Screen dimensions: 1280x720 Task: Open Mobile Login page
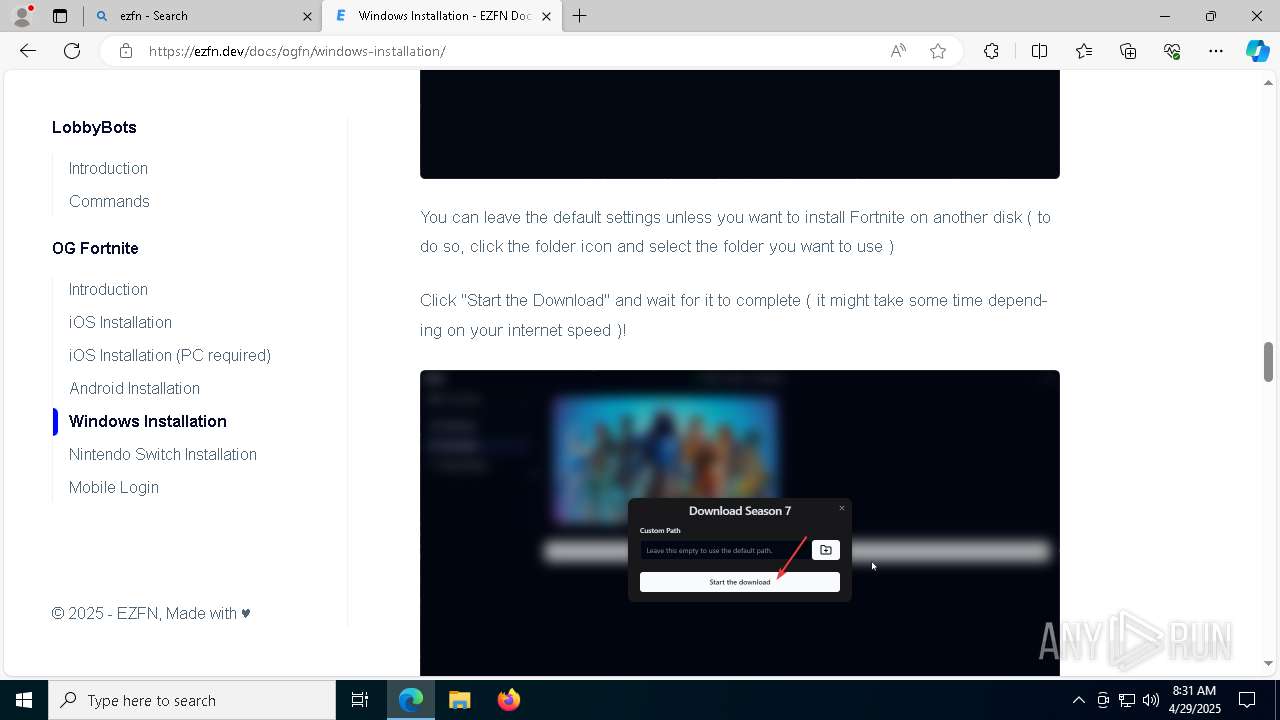(114, 487)
